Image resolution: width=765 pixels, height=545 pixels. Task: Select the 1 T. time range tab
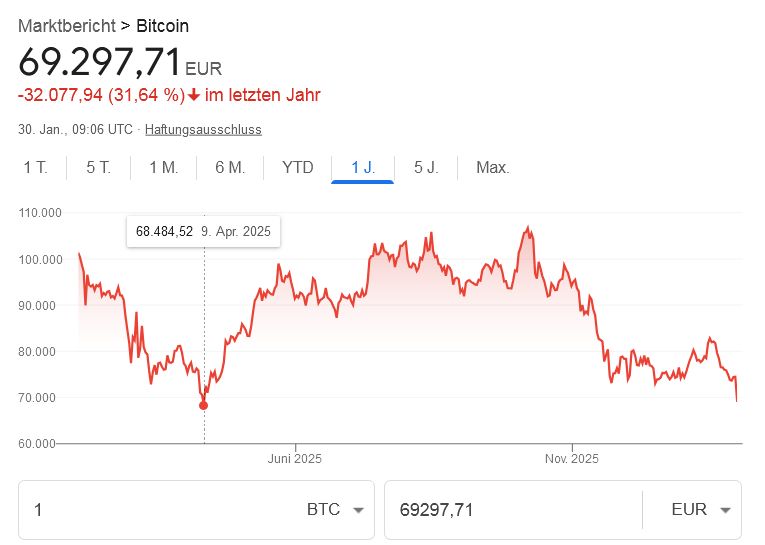(35, 167)
